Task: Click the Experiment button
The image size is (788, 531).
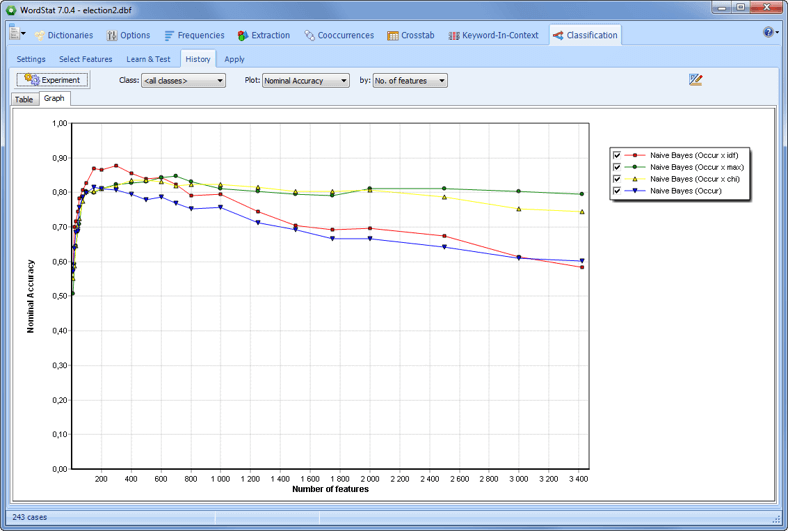Action: [x=53, y=80]
